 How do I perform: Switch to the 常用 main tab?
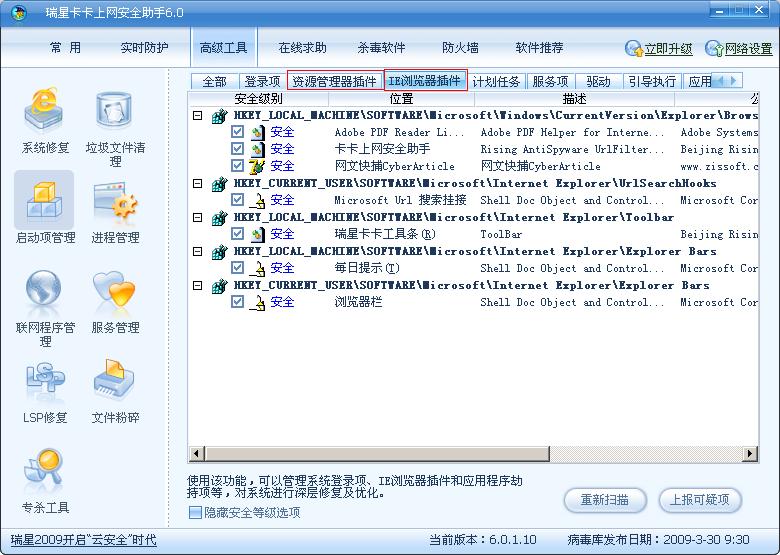point(65,48)
